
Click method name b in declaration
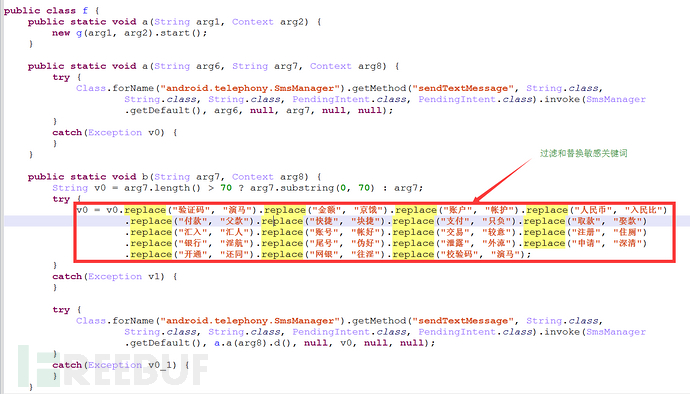click(145, 177)
